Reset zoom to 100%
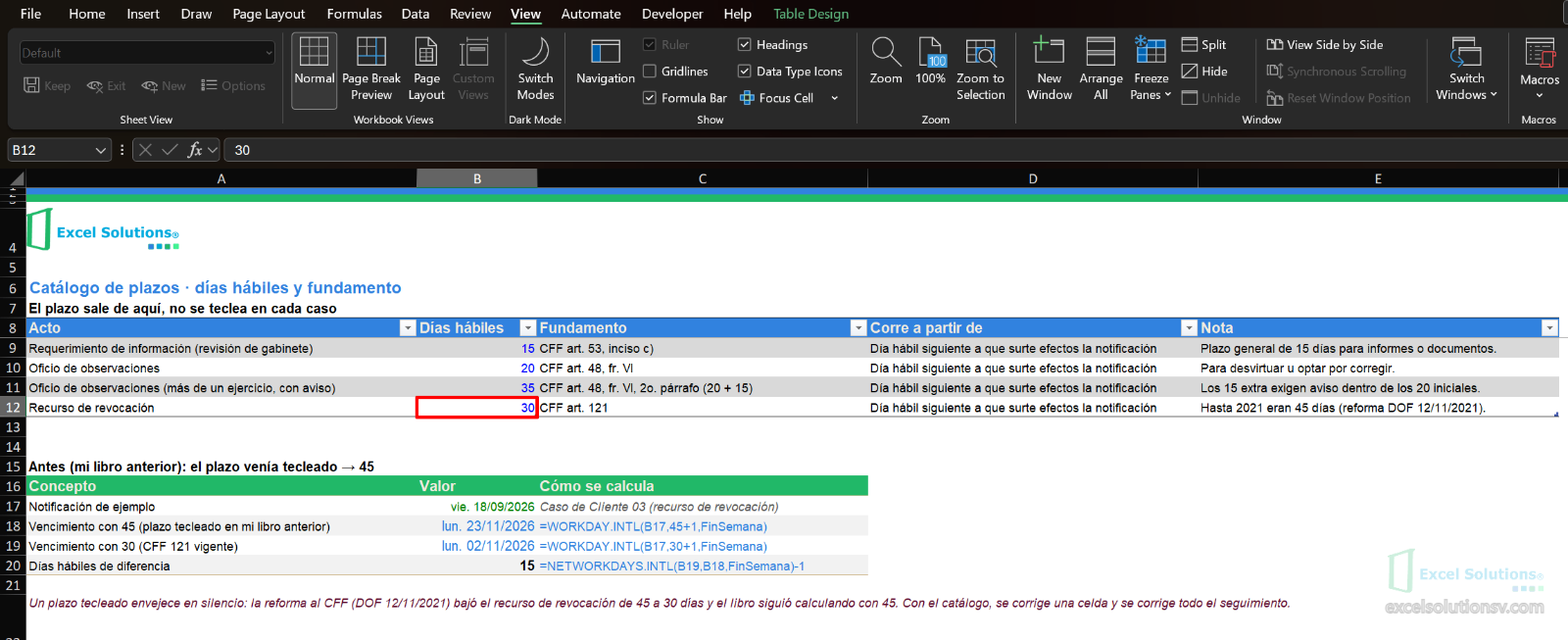Screen dimensions: 1568x640 coord(930,62)
